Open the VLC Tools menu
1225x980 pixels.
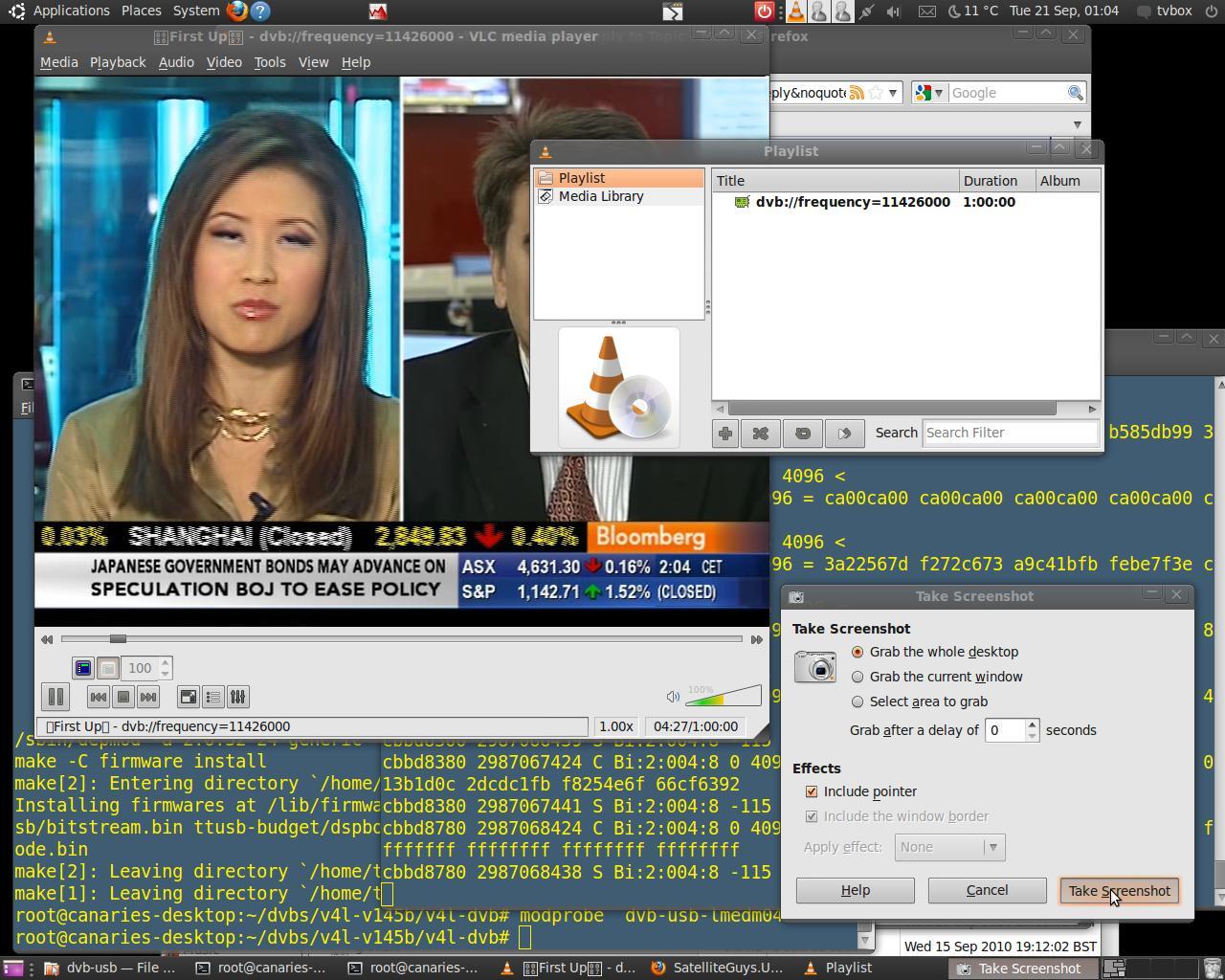[270, 62]
